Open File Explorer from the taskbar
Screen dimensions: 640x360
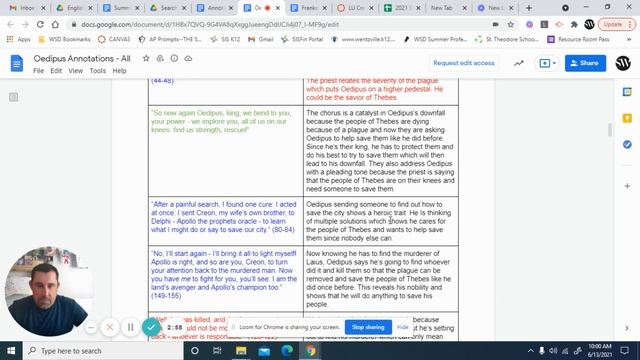coord(241,351)
